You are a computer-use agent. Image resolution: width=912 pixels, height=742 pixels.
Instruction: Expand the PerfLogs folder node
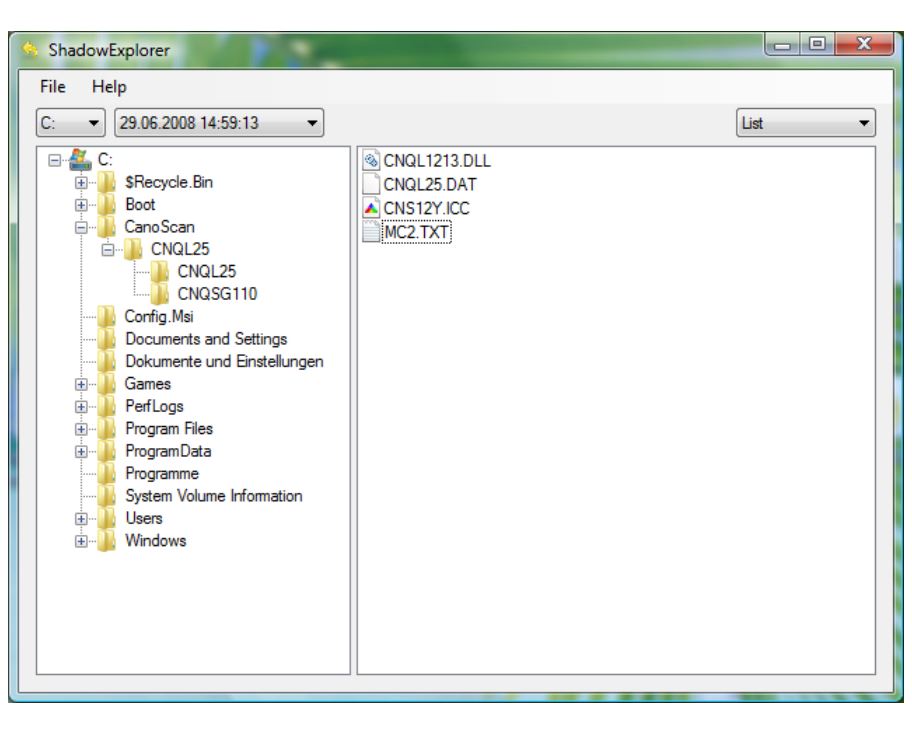click(81, 406)
